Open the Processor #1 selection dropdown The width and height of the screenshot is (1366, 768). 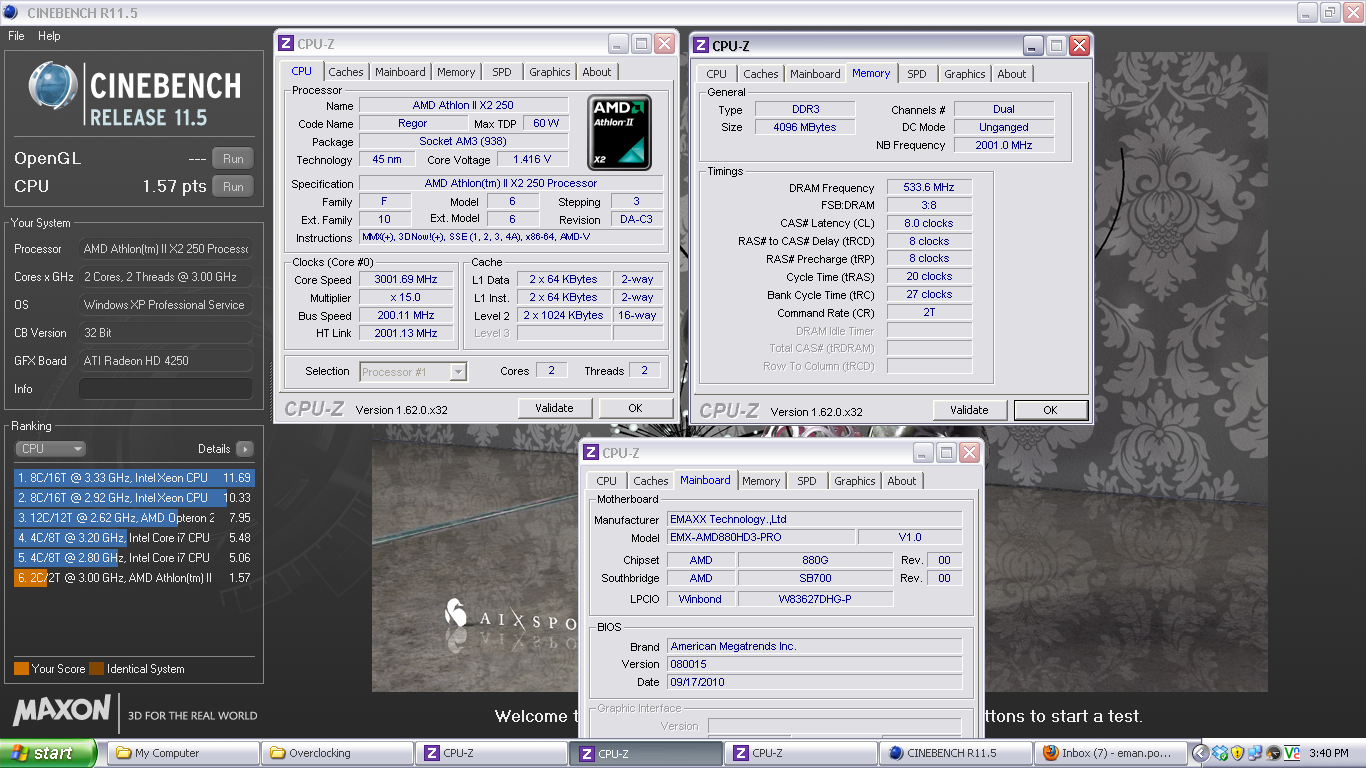(x=413, y=371)
